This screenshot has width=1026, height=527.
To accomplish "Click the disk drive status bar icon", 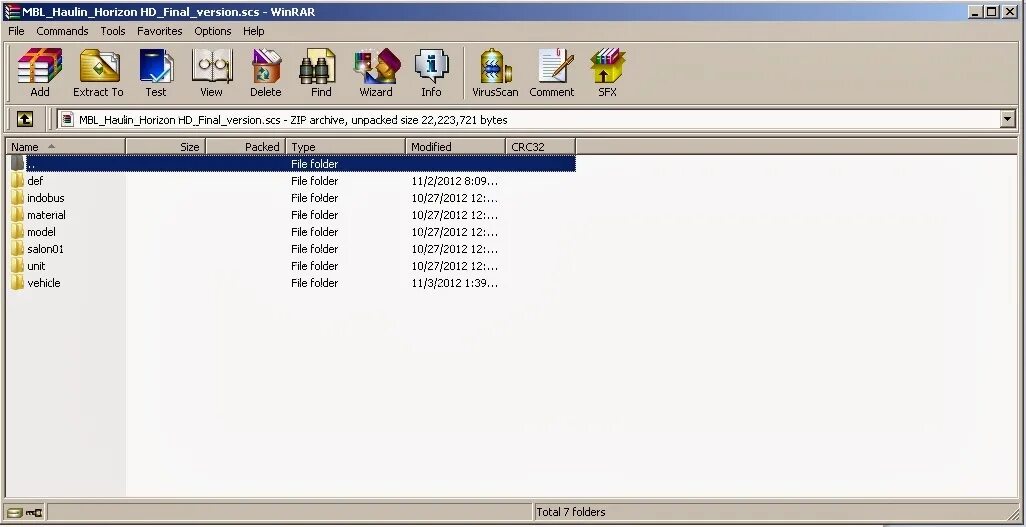I will 15,513.
